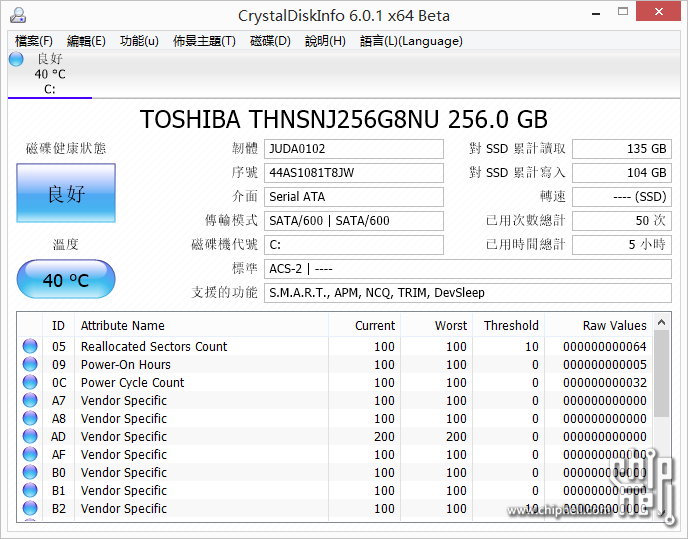Close the CrystalDiskInfo window

658,12
